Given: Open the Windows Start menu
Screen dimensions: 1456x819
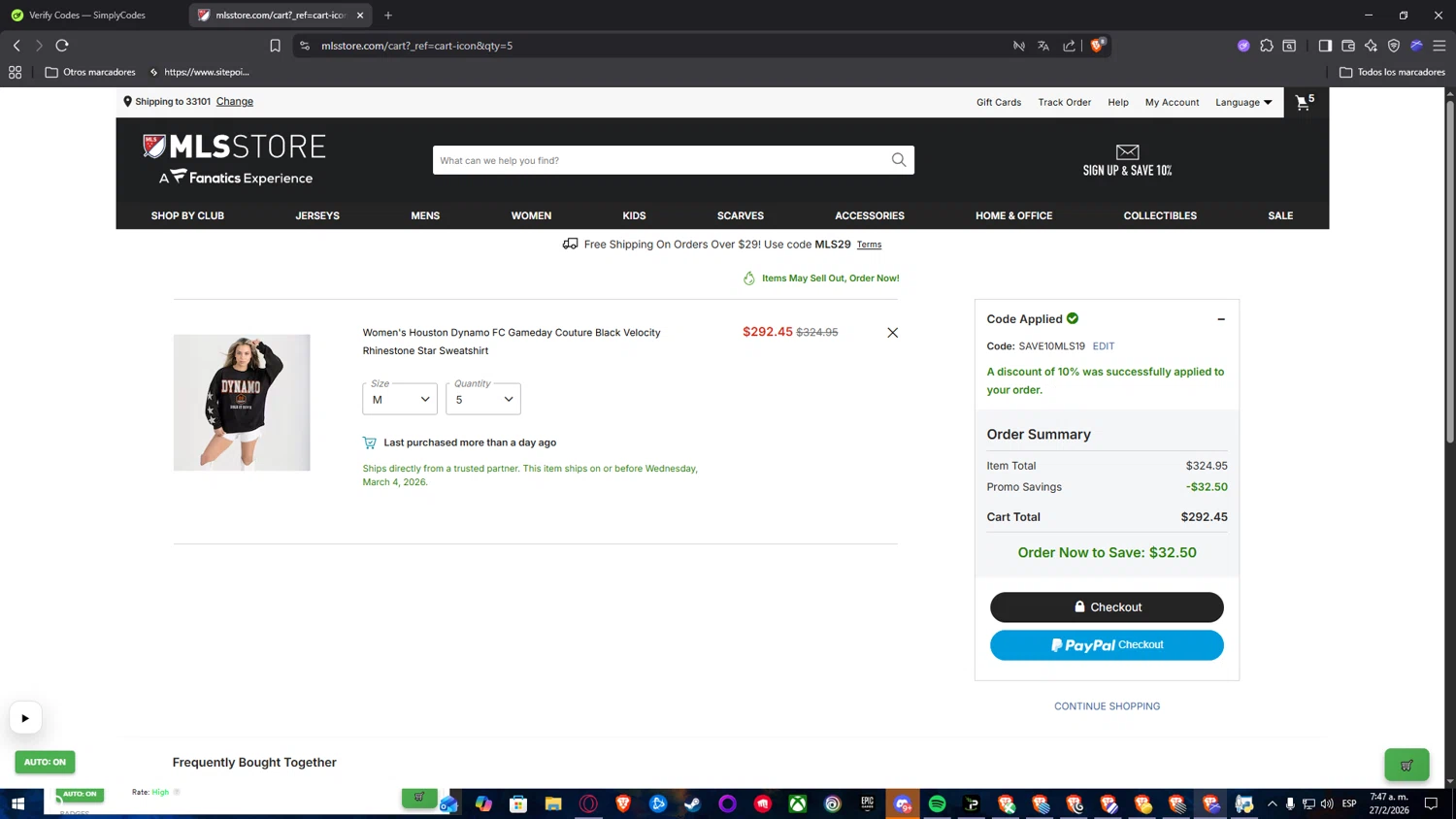Looking at the screenshot, I should tap(17, 803).
